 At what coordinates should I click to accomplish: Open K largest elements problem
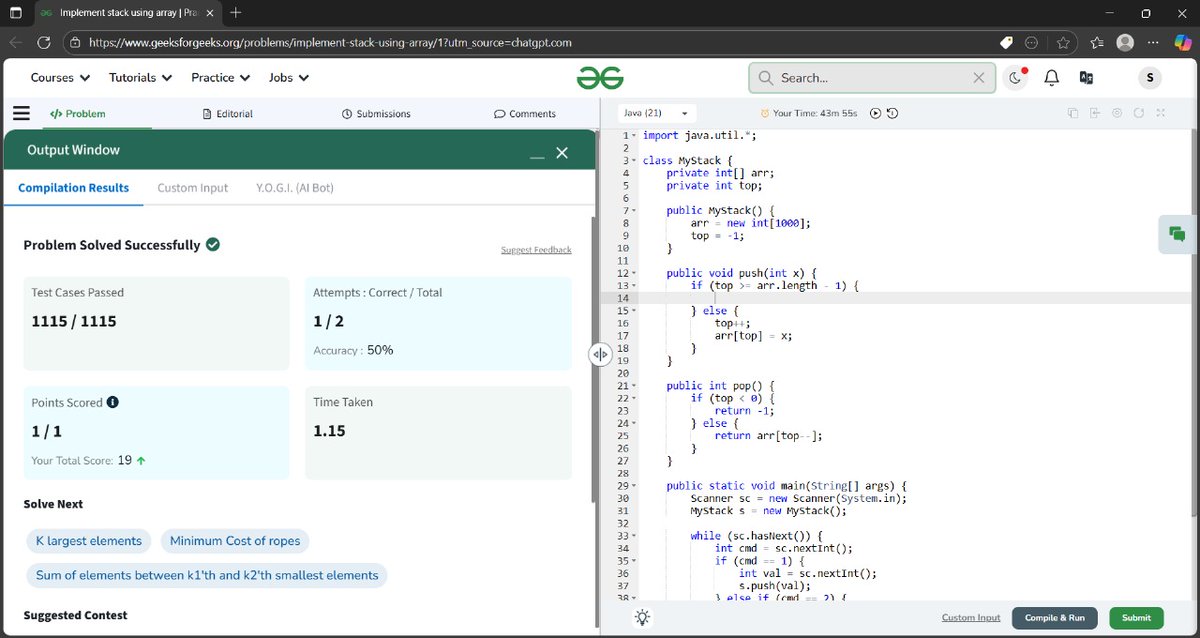[x=89, y=541]
